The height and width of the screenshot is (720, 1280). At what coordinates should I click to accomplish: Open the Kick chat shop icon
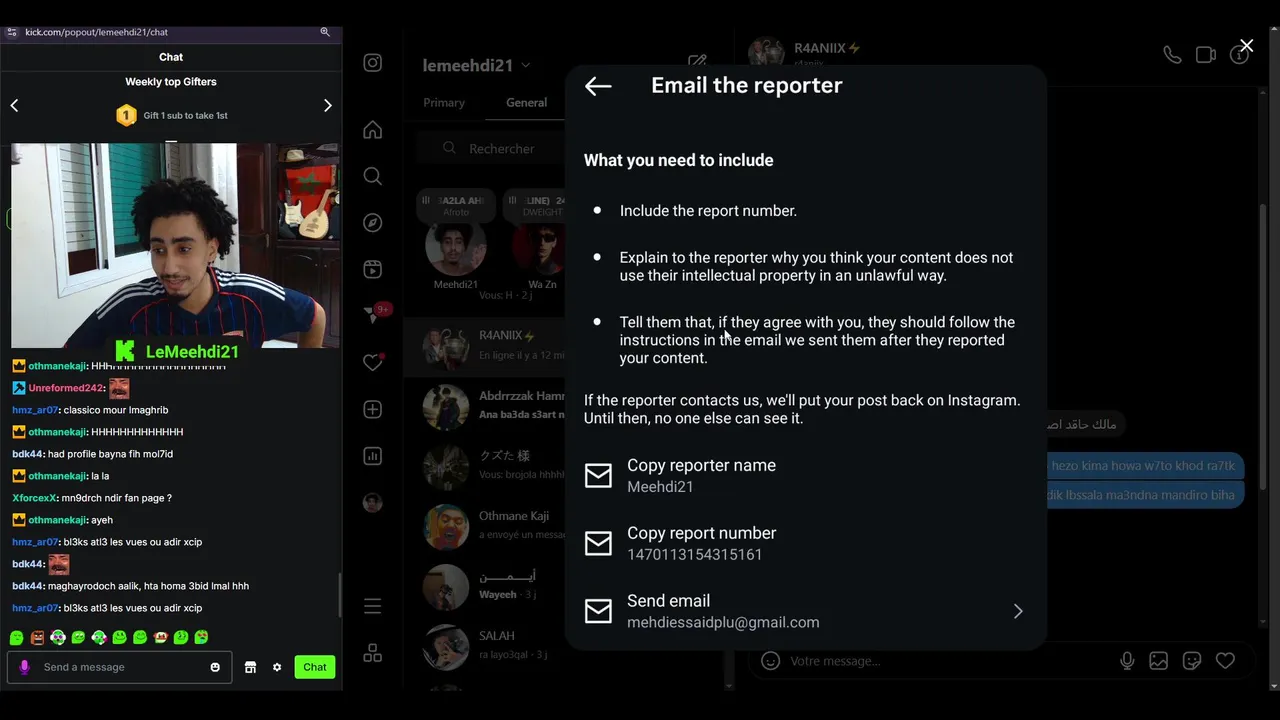click(250, 667)
